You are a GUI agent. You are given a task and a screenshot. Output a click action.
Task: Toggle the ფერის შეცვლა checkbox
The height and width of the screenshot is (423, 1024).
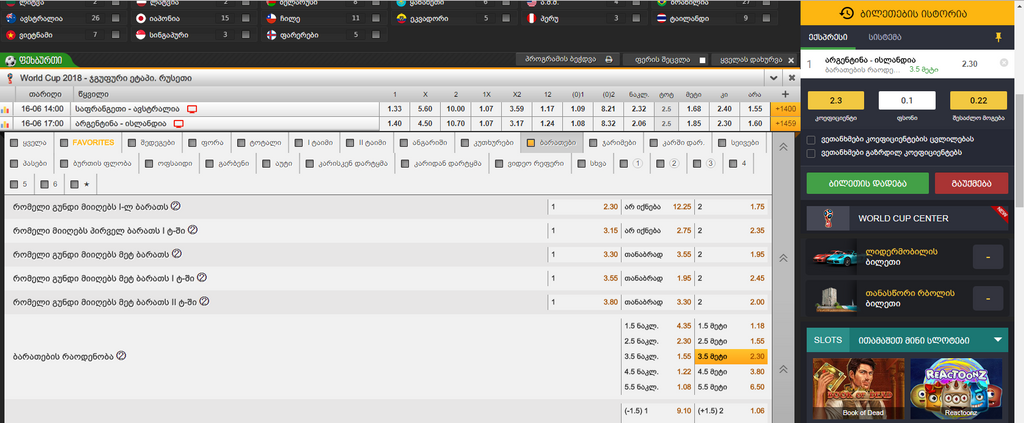(702, 60)
